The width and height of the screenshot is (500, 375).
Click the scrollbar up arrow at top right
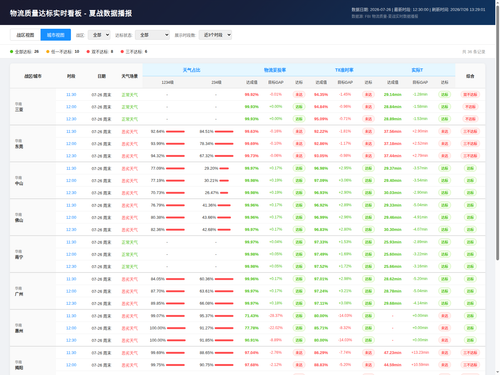click(x=497, y=2)
